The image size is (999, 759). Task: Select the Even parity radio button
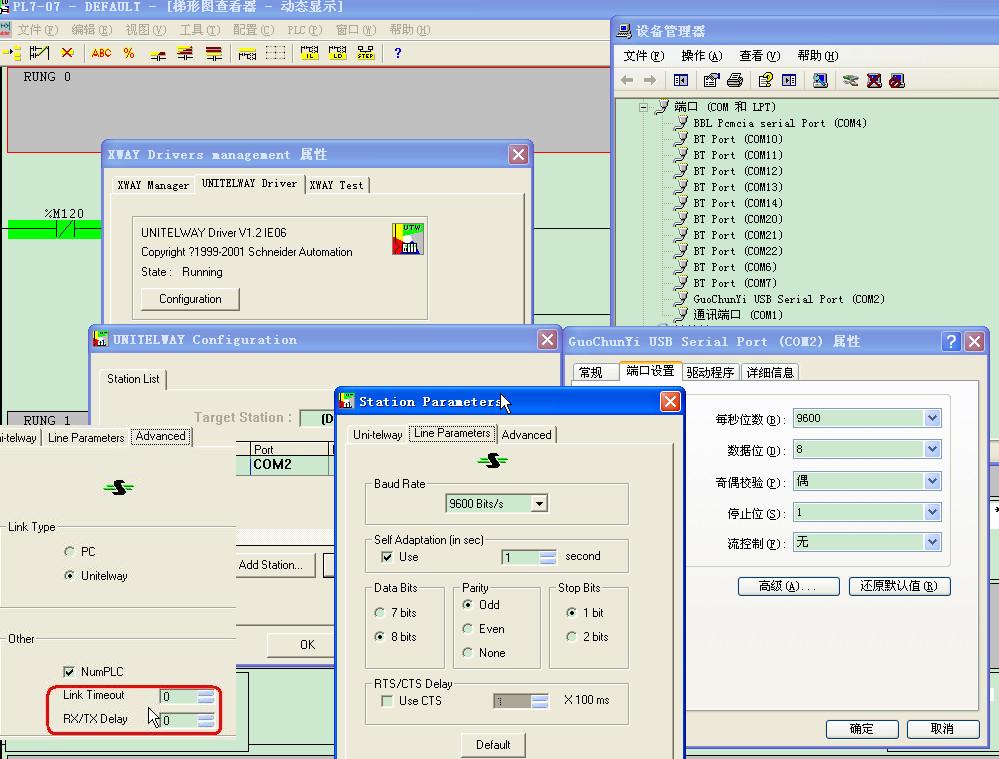point(468,629)
